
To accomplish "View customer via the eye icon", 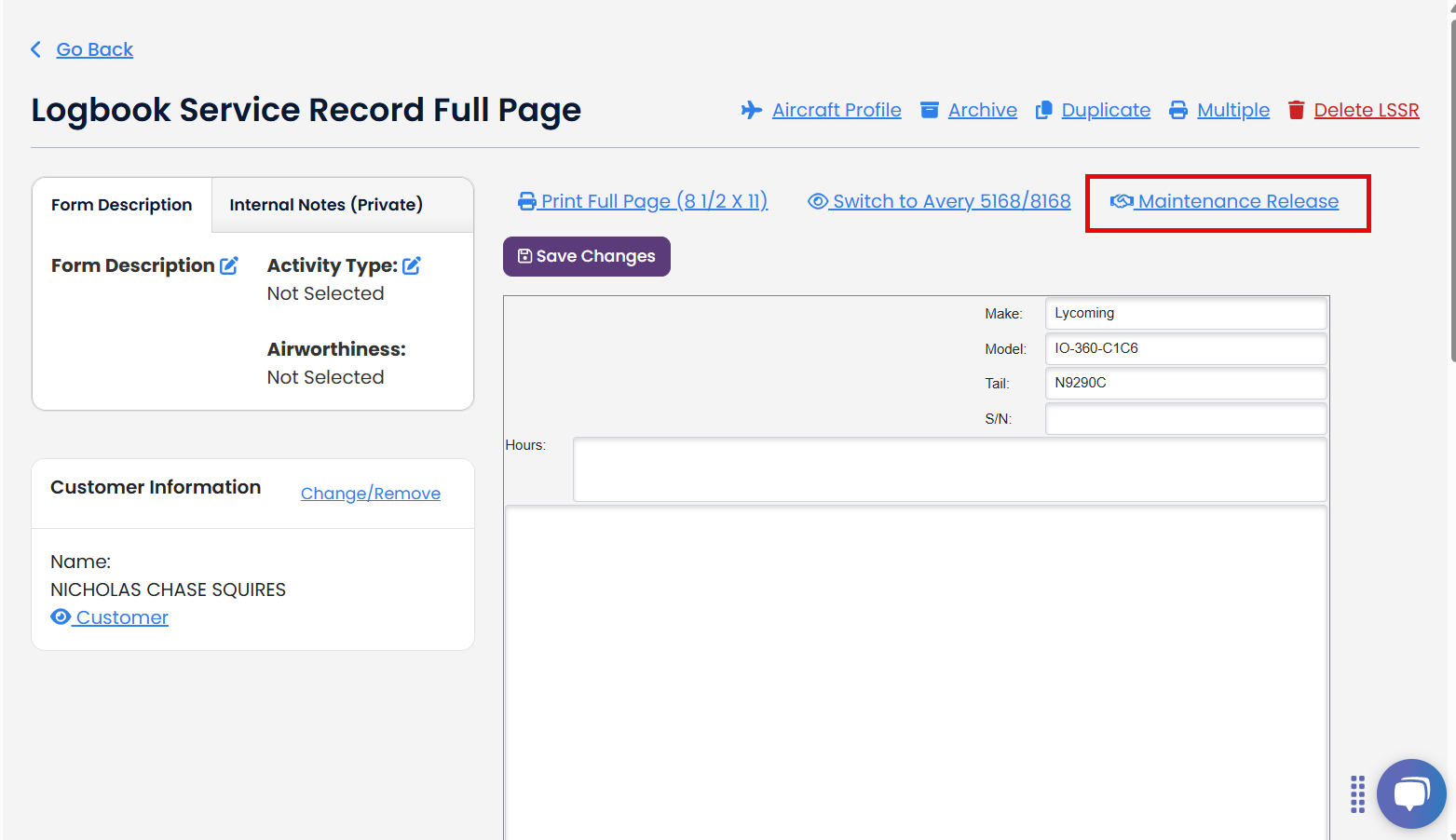I will [61, 616].
